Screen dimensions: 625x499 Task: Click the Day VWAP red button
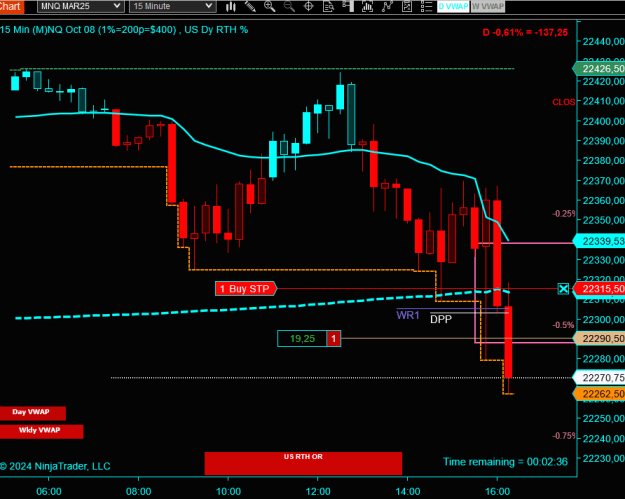(x=33, y=413)
